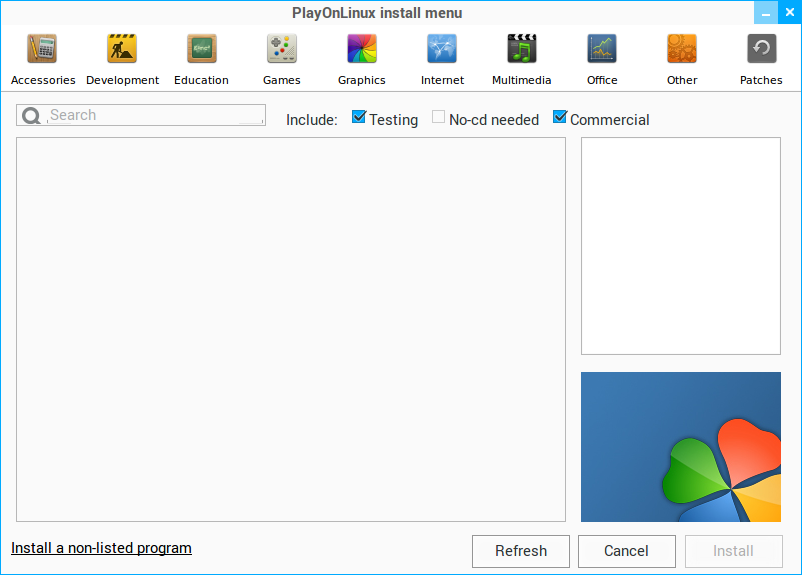View the Patches category

[x=761, y=59]
